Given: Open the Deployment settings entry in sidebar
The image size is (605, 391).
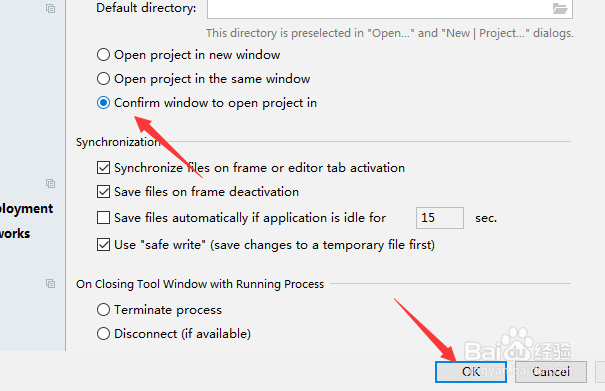Looking at the screenshot, I should (26, 209).
